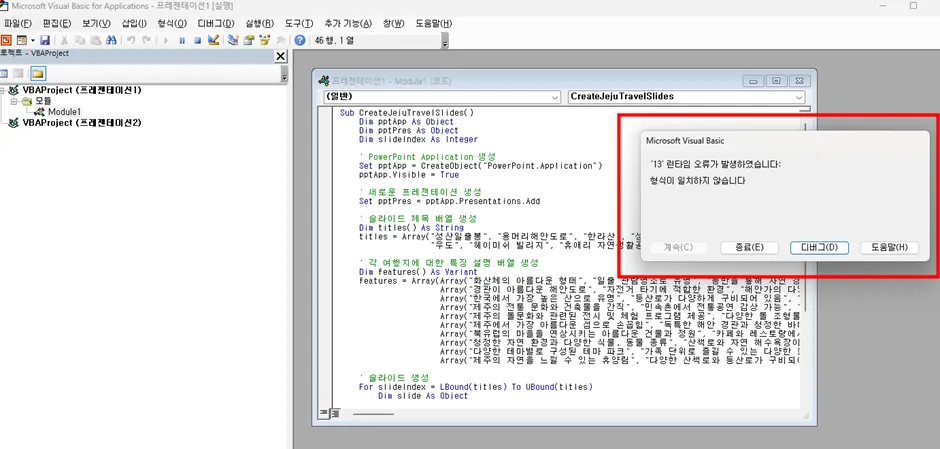Image resolution: width=940 pixels, height=449 pixels.
Task: Click the Break pause icon
Action: click(x=182, y=40)
